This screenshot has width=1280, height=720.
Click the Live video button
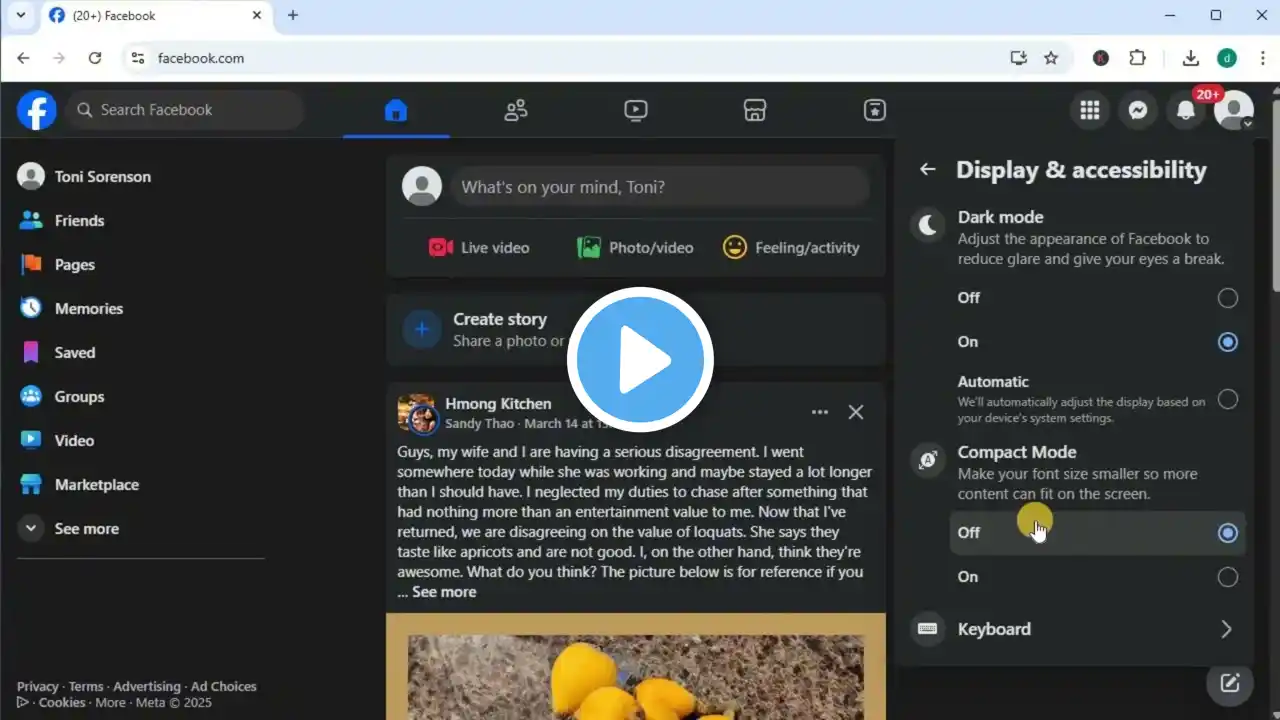coord(479,247)
